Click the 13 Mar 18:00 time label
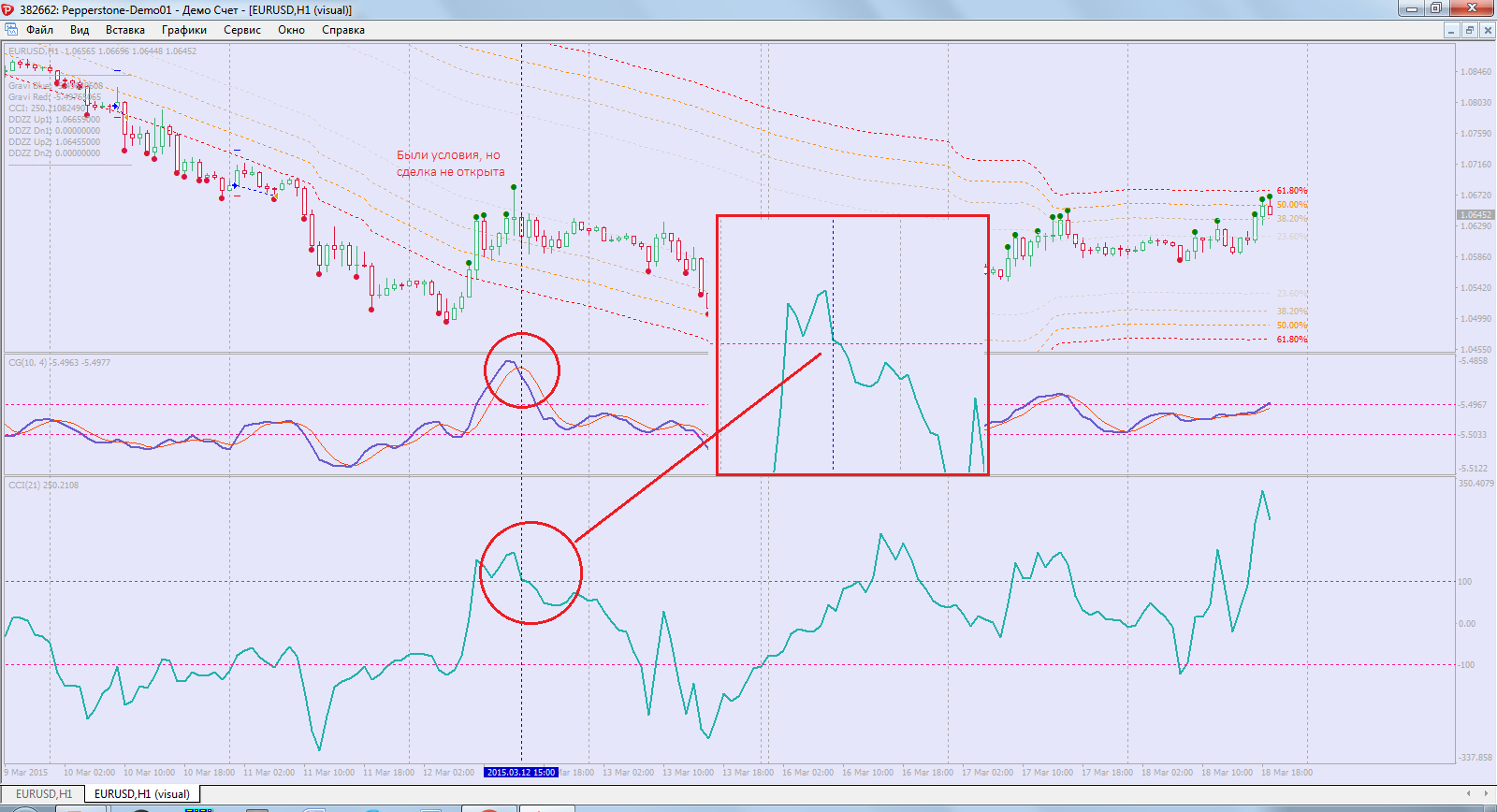1497x812 pixels. [x=748, y=773]
